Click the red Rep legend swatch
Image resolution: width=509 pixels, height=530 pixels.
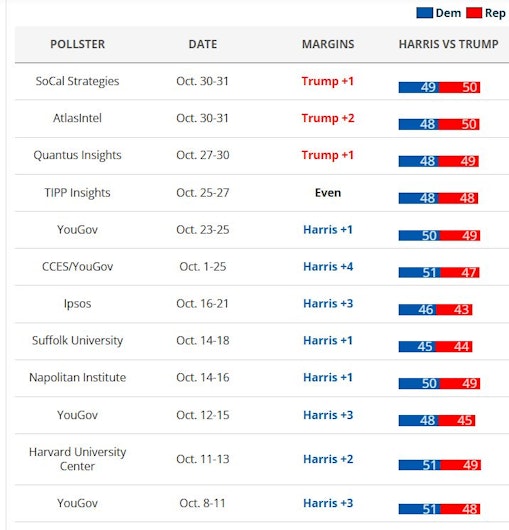[474, 13]
